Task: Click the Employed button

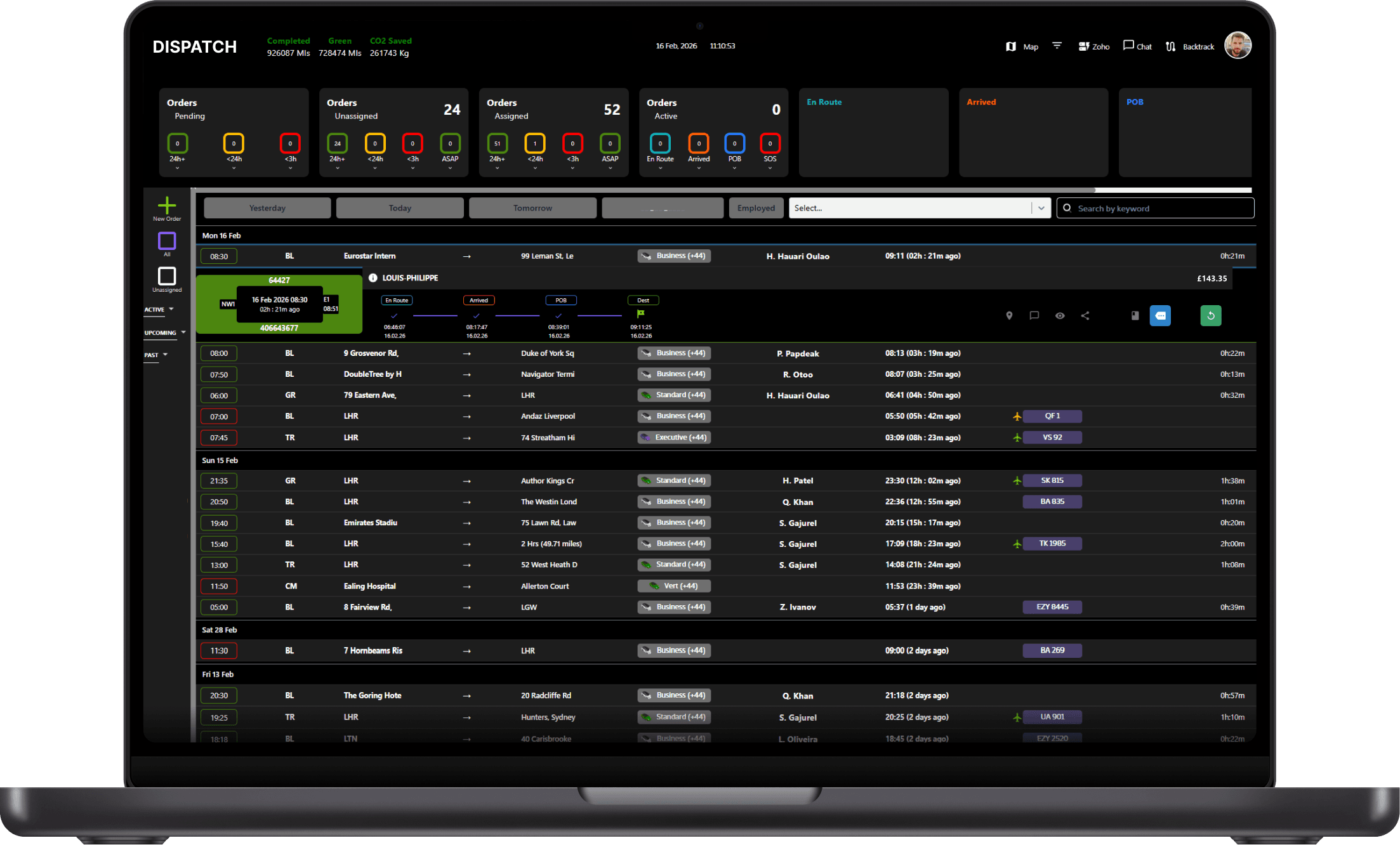Action: pos(756,208)
